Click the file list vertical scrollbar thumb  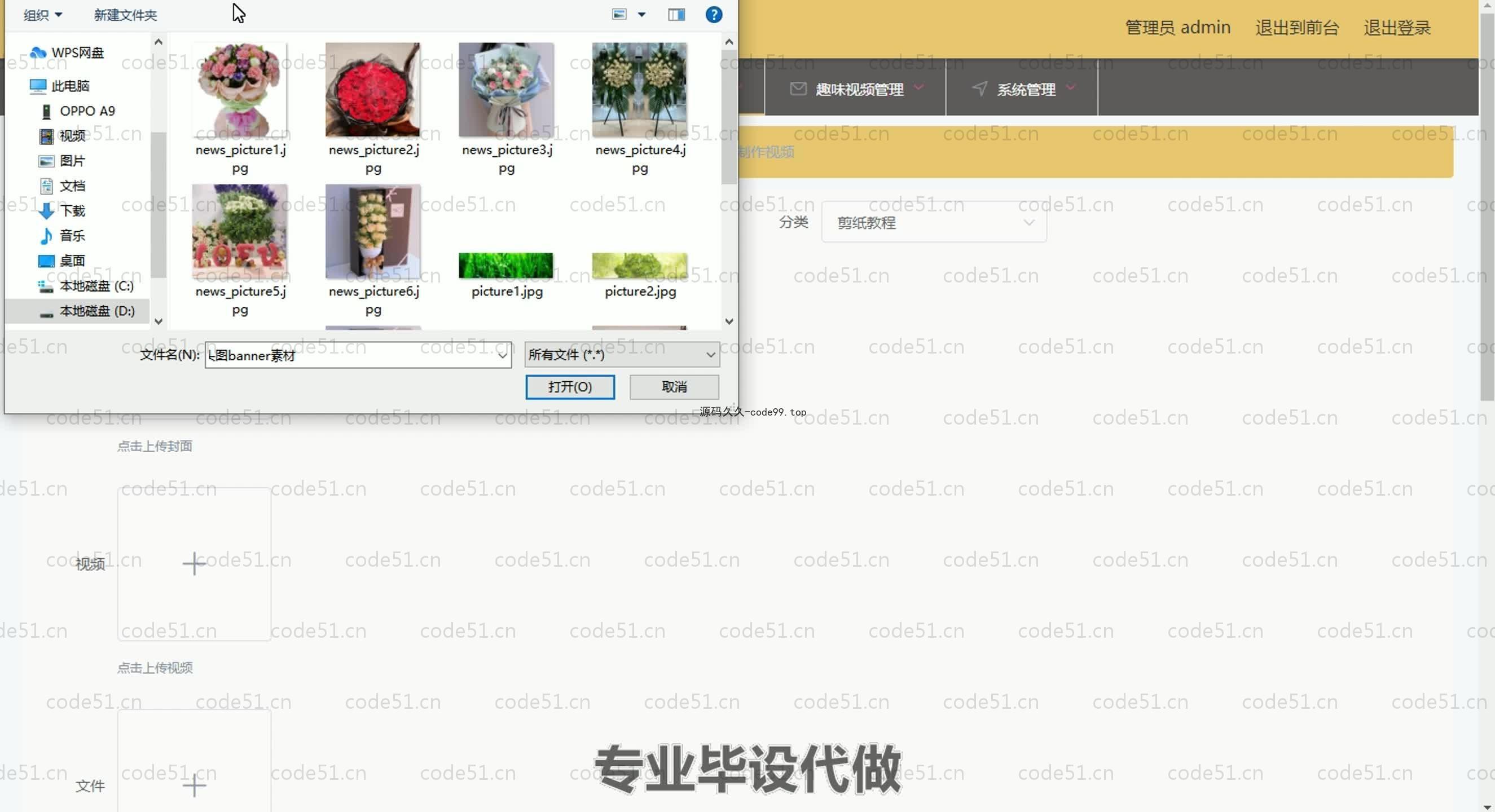coord(729,117)
